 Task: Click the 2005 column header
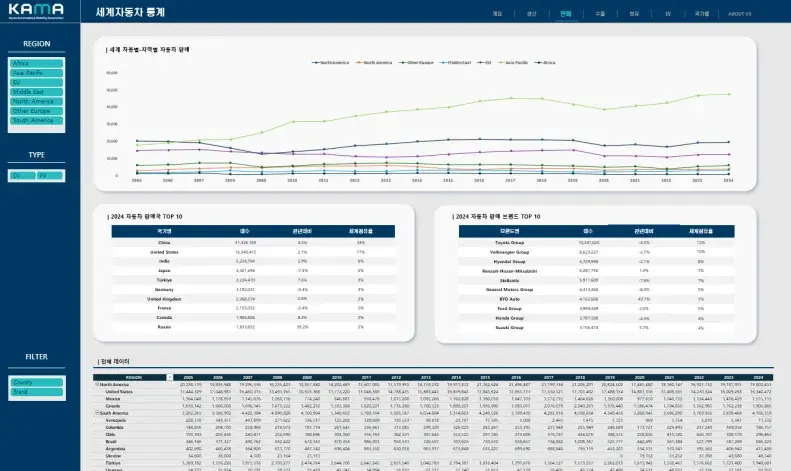coord(188,377)
